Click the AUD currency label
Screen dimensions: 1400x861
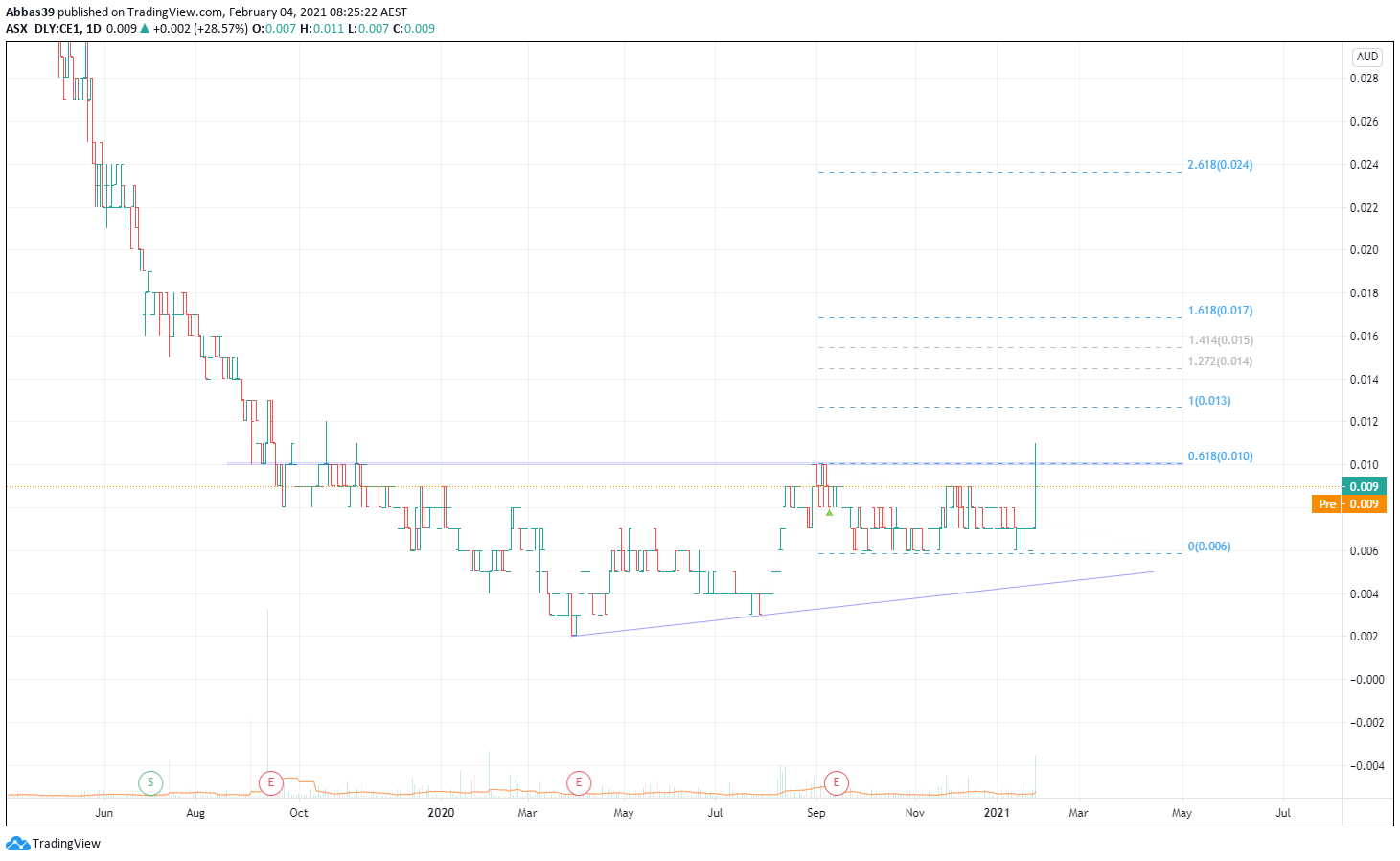pos(1367,57)
